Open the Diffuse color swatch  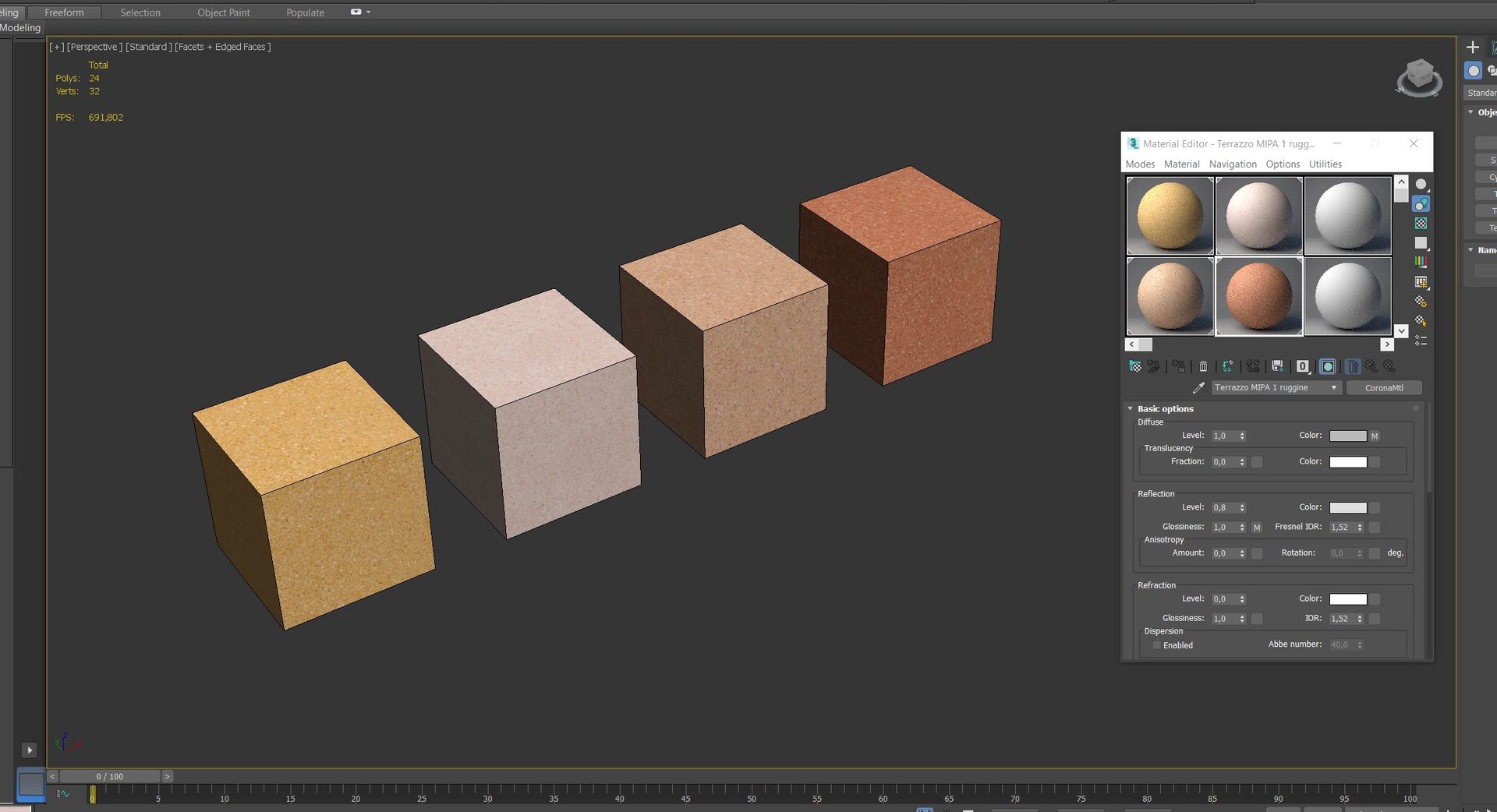point(1348,436)
